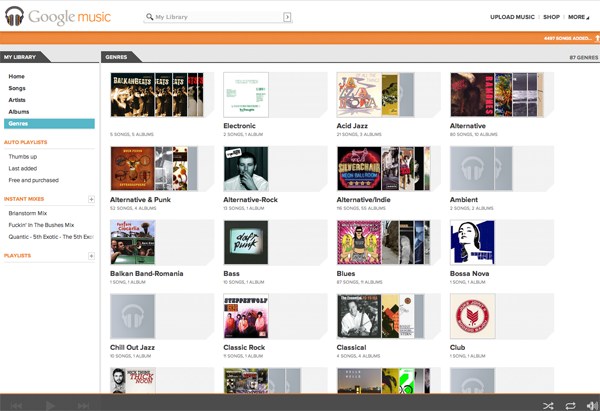Click the Classic Rock title
The height and width of the screenshot is (411, 600).
(x=244, y=347)
